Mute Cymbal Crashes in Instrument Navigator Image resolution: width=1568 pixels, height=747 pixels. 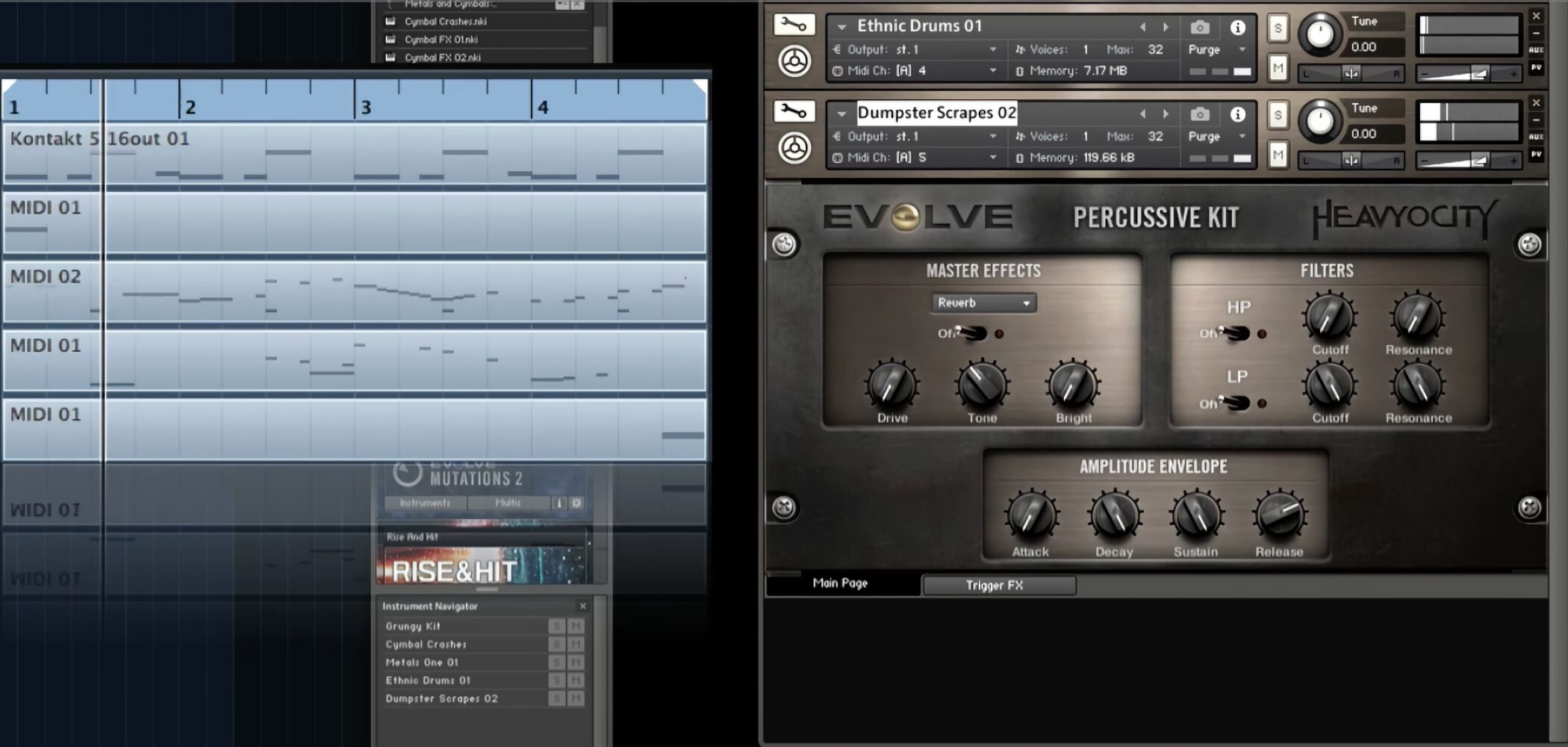(x=576, y=644)
